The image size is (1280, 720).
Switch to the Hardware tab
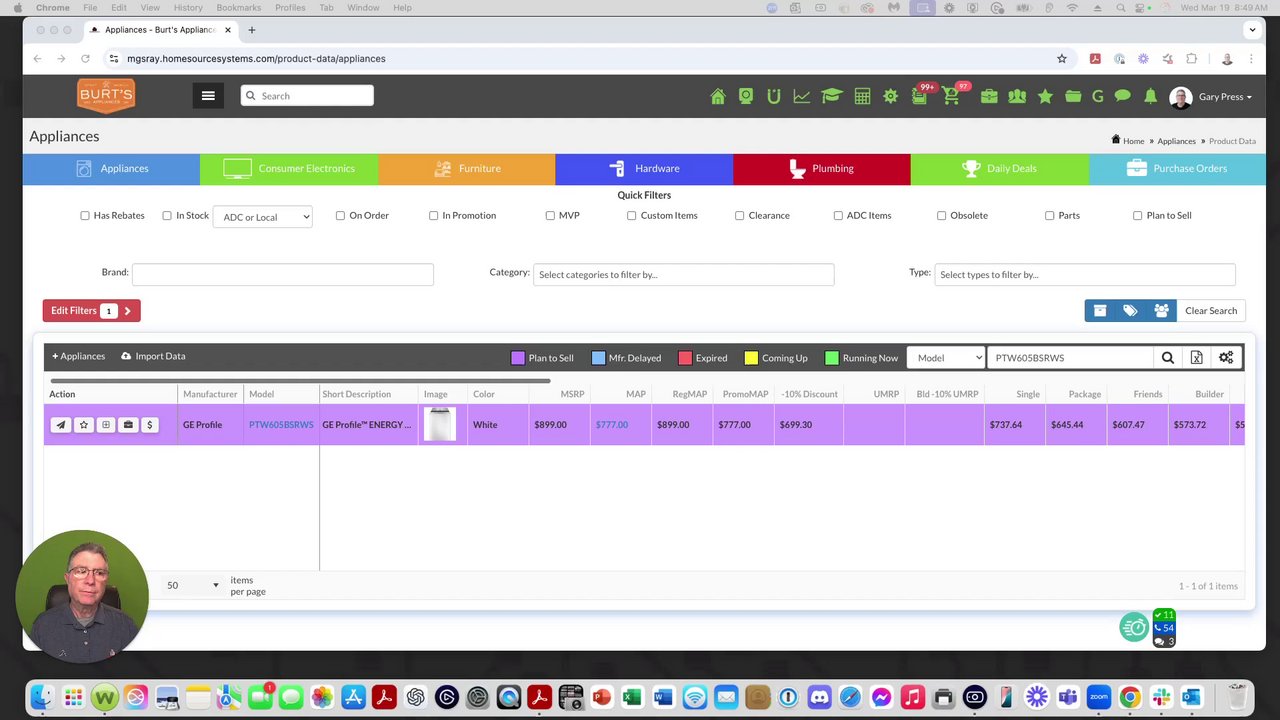pos(644,169)
